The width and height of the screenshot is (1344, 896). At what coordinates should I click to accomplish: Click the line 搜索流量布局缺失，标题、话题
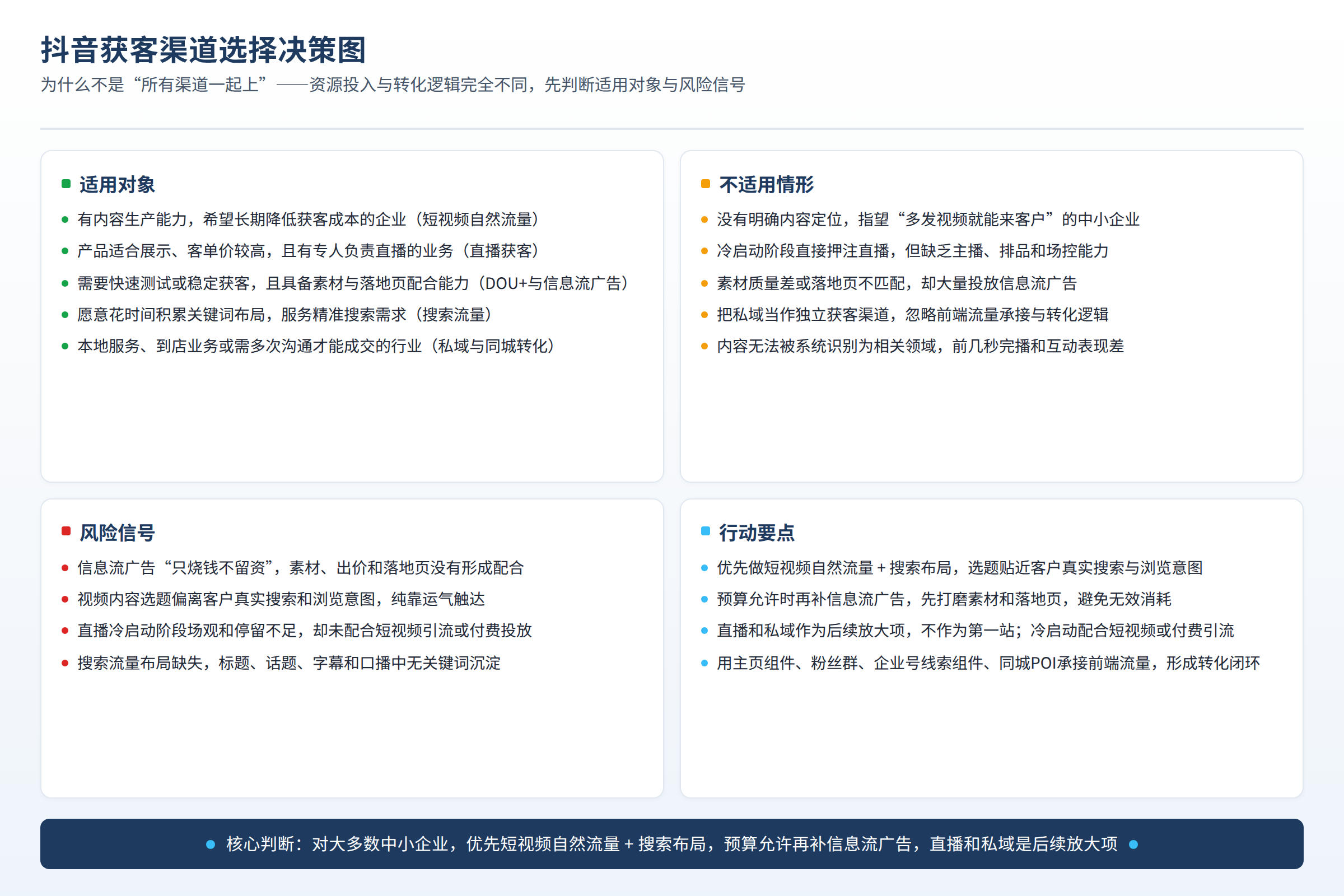pos(289,664)
